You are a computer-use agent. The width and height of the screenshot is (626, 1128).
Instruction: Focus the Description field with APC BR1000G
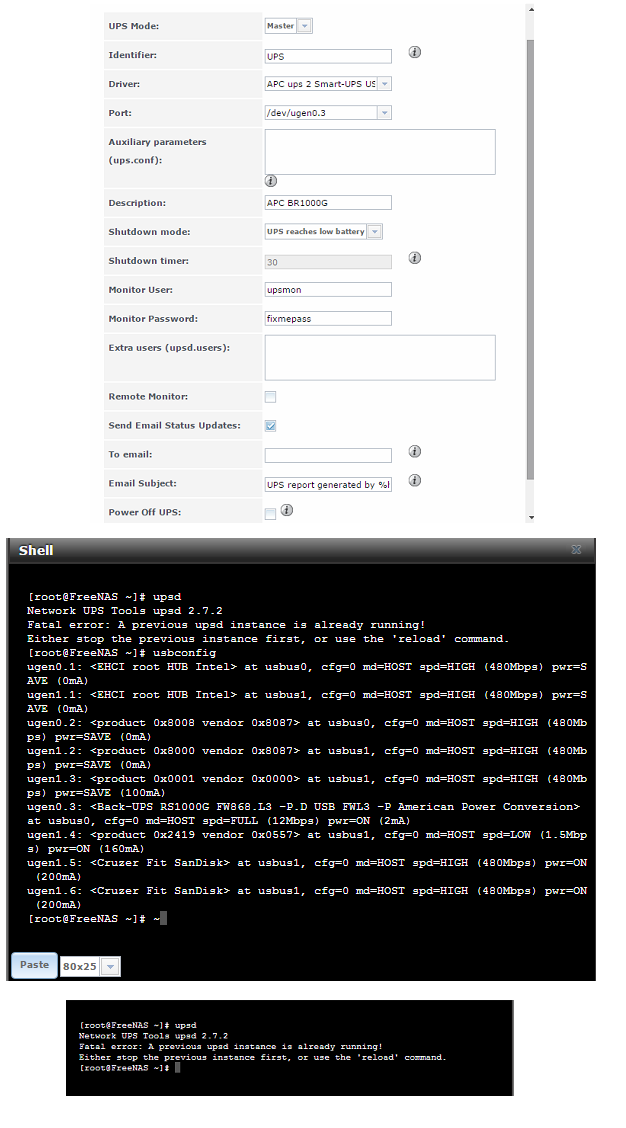(328, 203)
